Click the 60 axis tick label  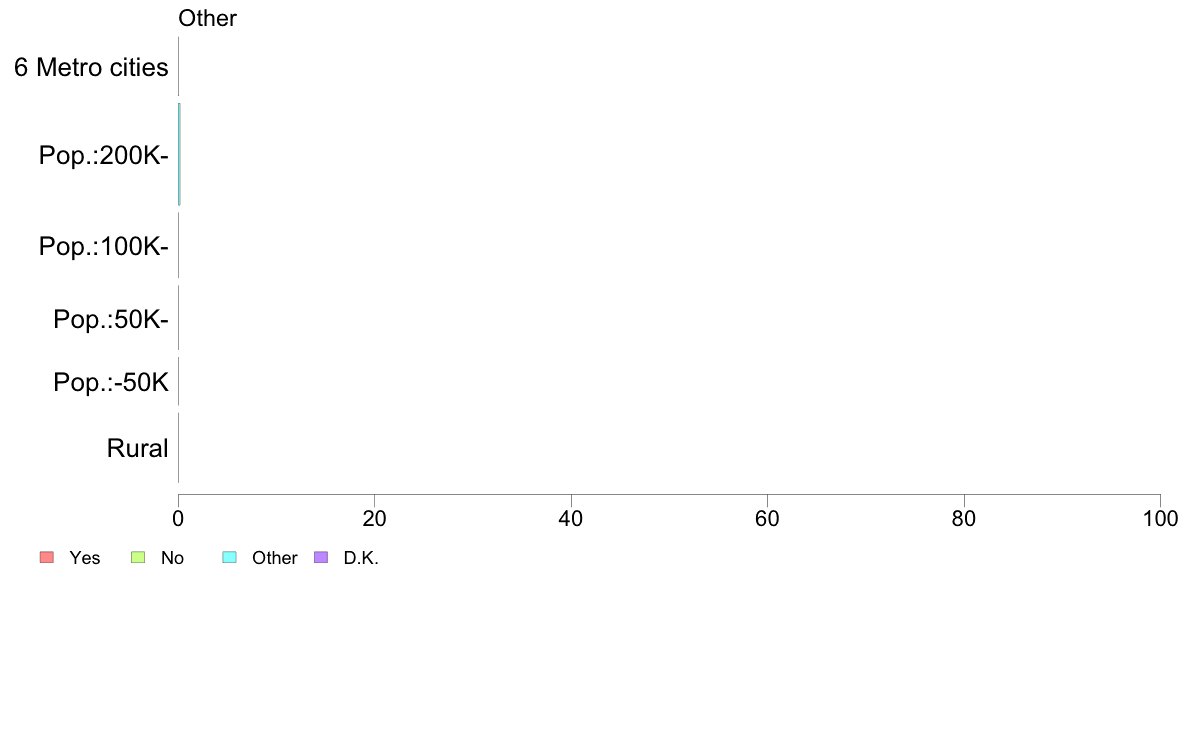(767, 518)
